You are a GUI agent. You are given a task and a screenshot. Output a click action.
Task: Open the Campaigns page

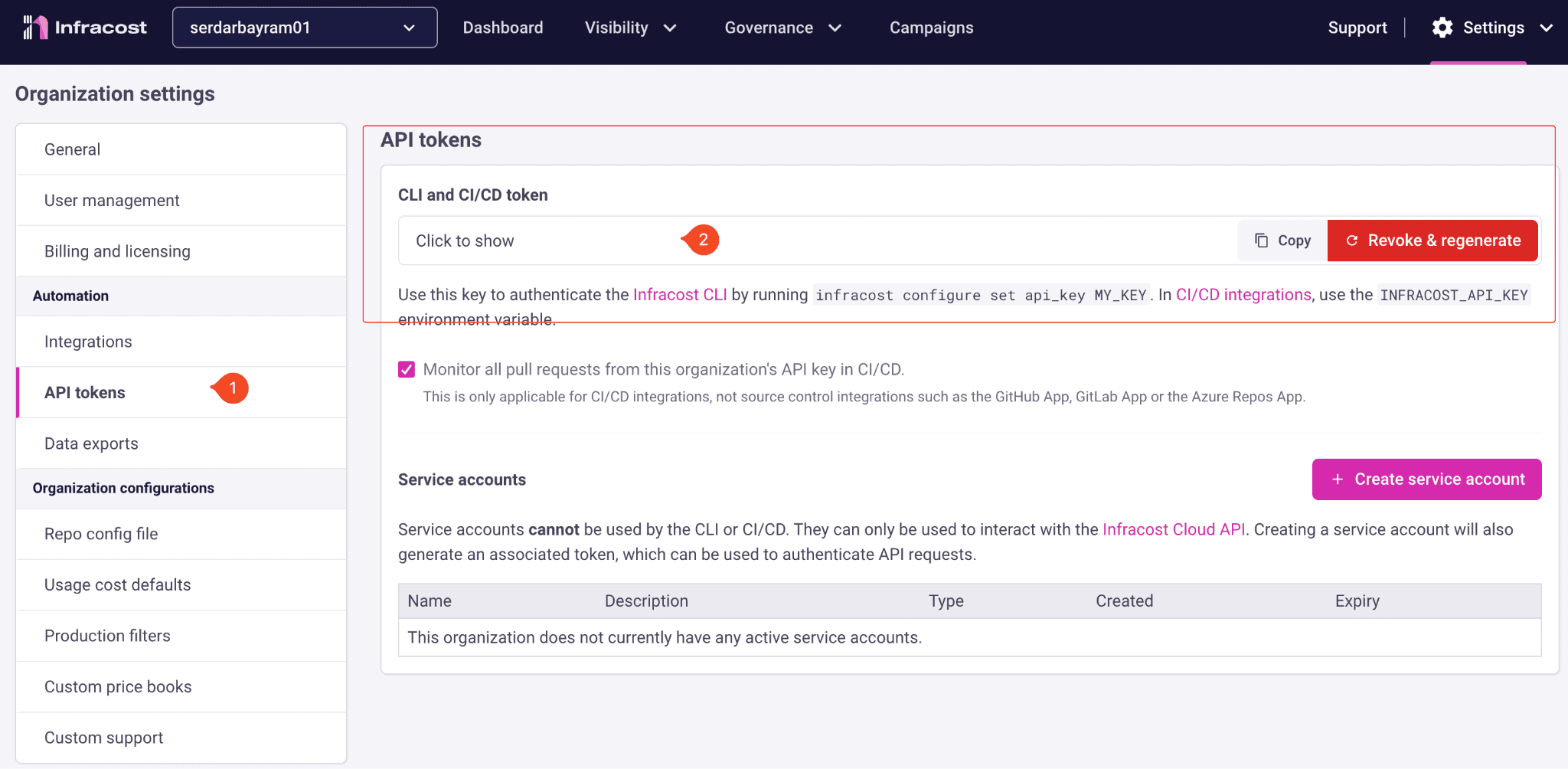tap(932, 28)
